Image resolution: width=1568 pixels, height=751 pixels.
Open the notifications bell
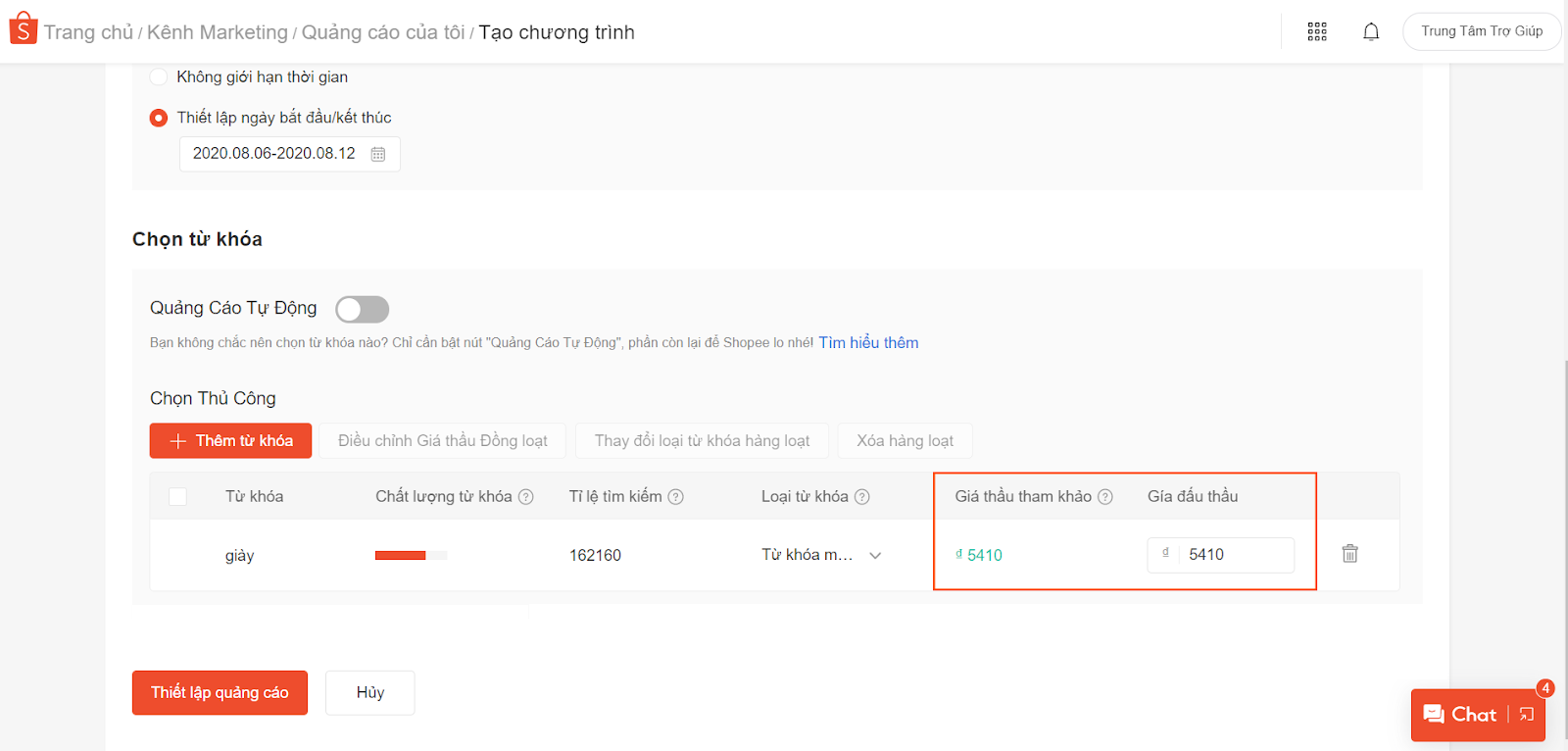(1371, 32)
